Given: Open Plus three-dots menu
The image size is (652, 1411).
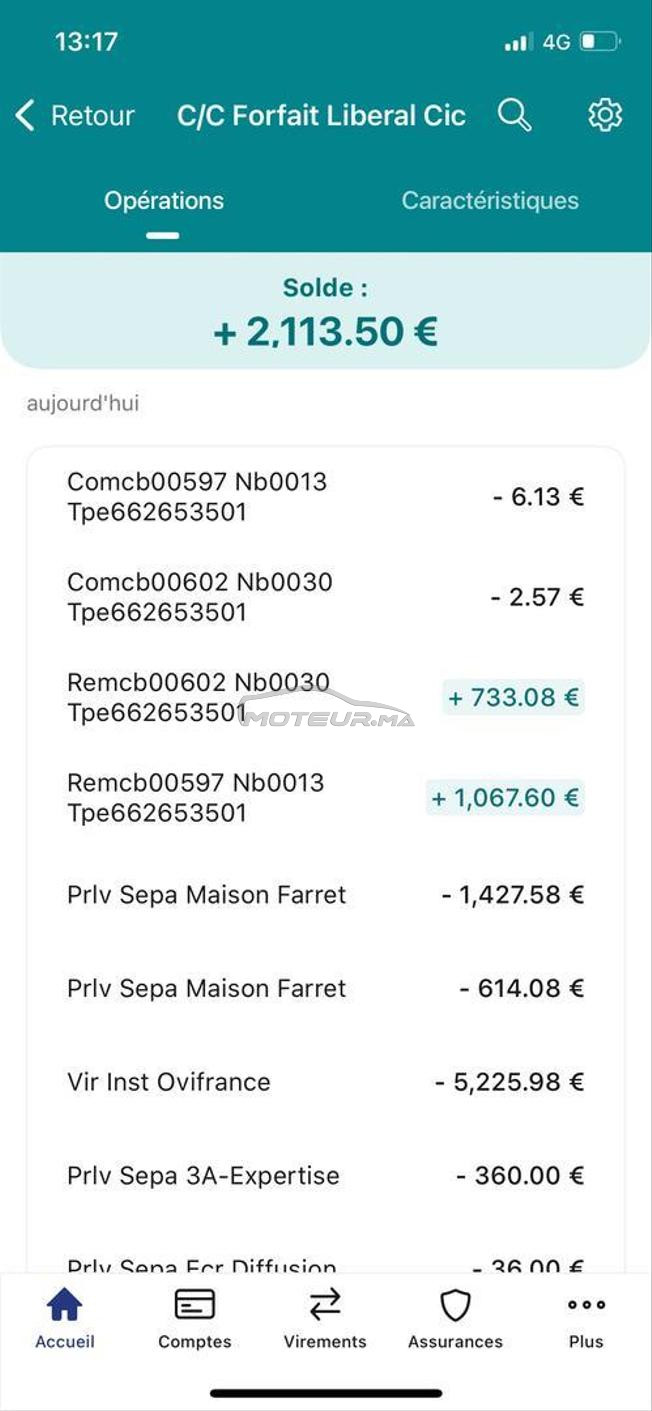Looking at the screenshot, I should pos(586,1304).
